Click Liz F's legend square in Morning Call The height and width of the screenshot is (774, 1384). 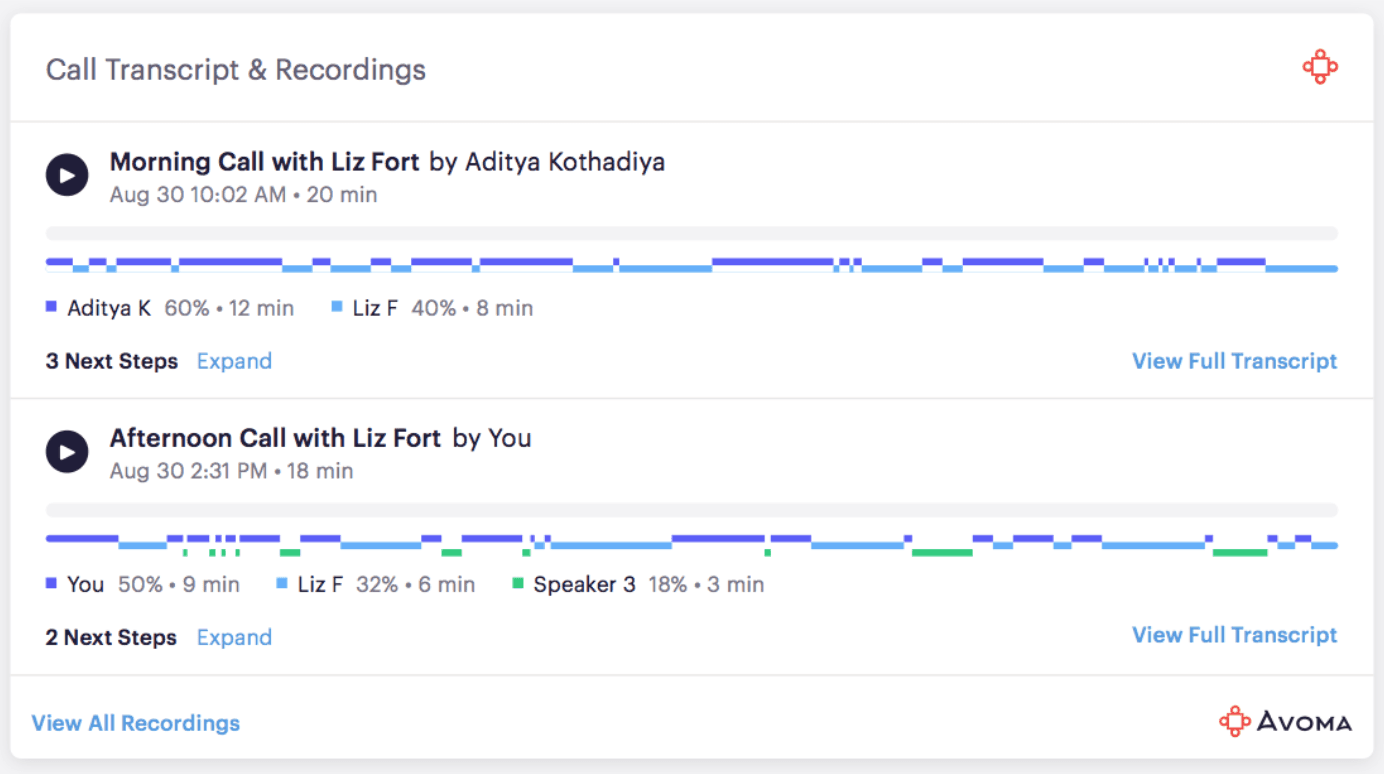point(337,308)
